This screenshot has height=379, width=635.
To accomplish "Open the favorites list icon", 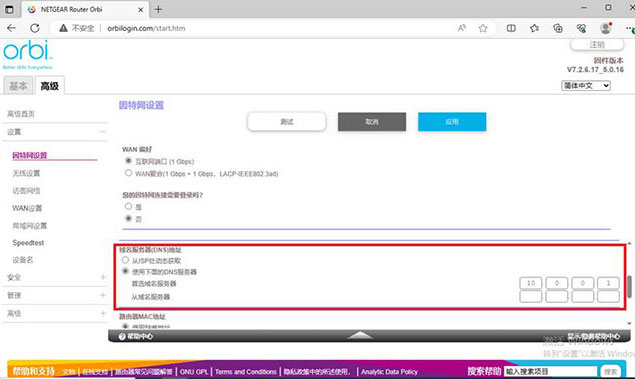I will click(535, 28).
